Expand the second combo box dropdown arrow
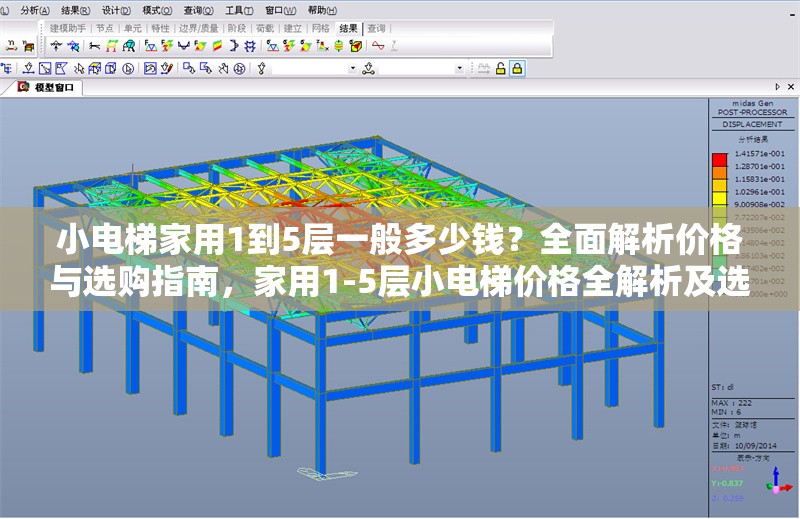Image resolution: width=800 pixels, height=519 pixels. (x=460, y=68)
